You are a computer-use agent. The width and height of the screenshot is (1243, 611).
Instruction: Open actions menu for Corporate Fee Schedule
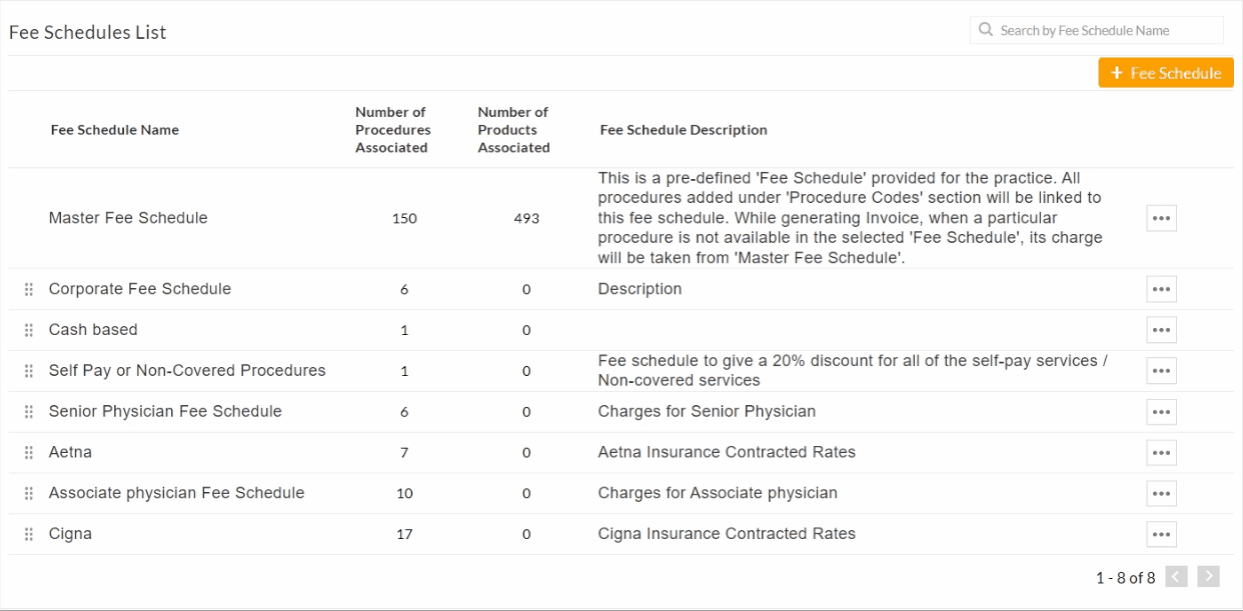click(x=1160, y=289)
